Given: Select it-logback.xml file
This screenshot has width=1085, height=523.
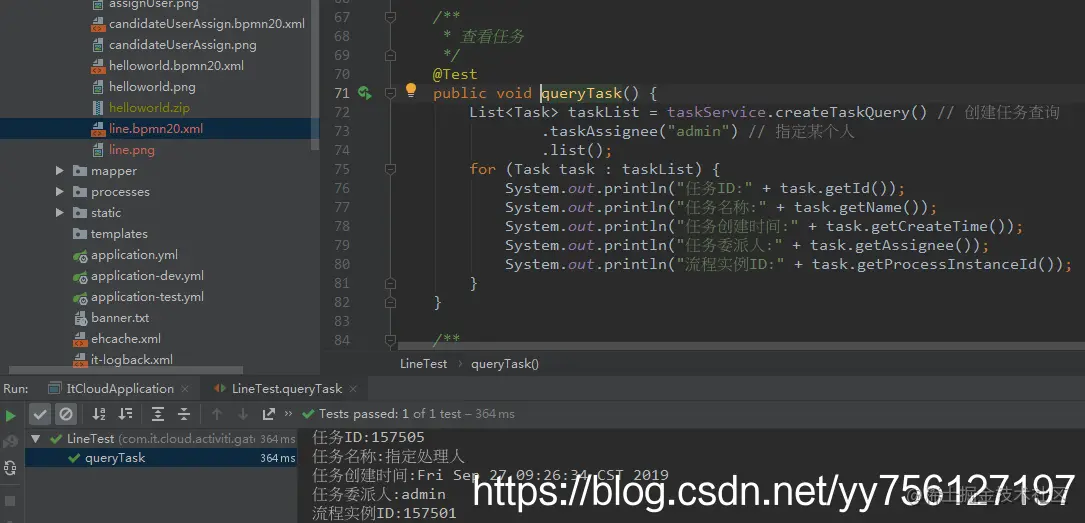Looking at the screenshot, I should pos(132,359).
